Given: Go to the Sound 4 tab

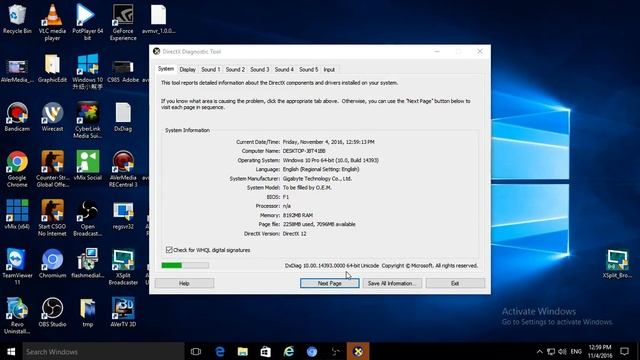Looking at the screenshot, I should pos(284,69).
